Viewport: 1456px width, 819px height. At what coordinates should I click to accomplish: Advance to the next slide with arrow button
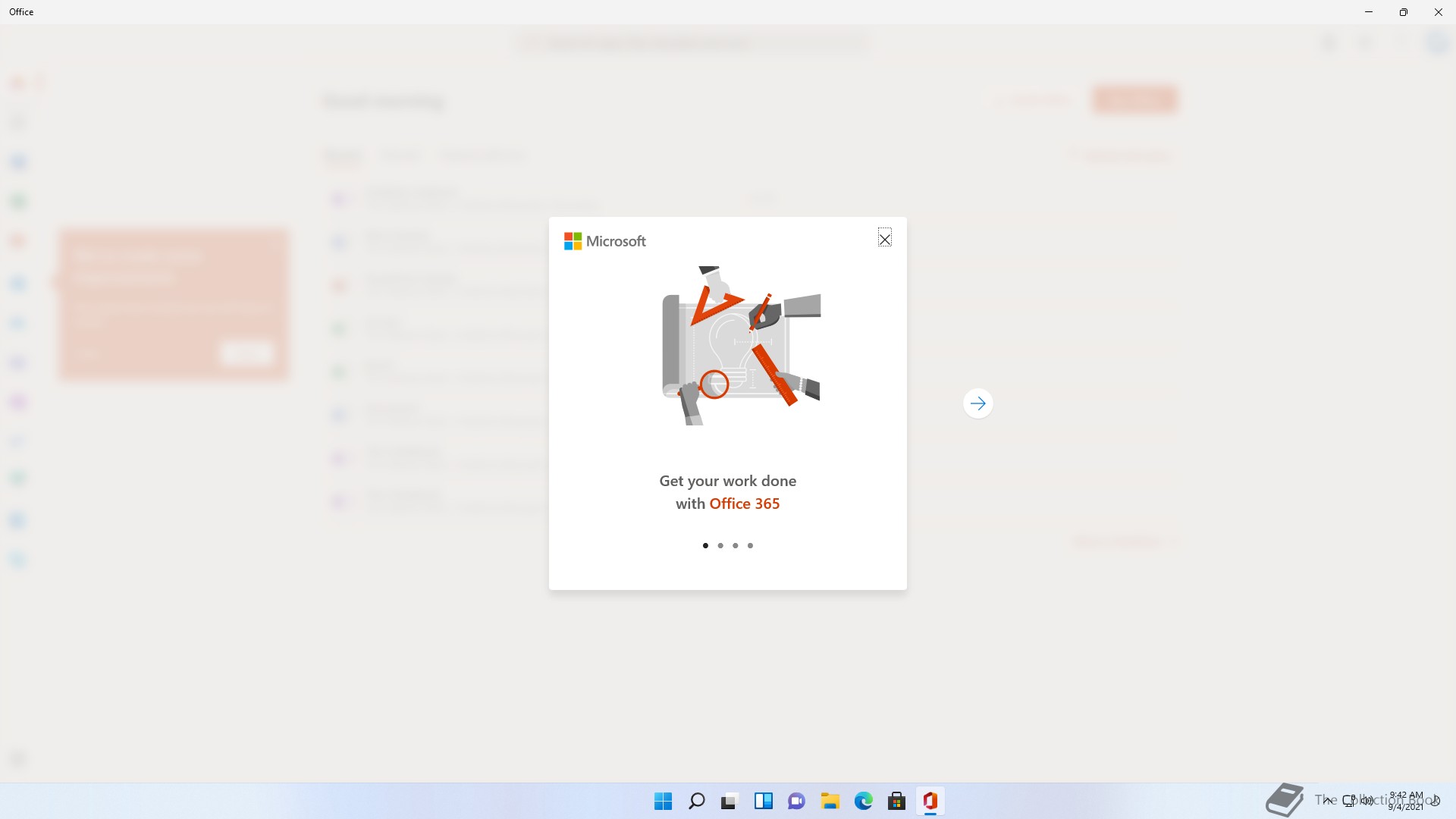point(977,403)
